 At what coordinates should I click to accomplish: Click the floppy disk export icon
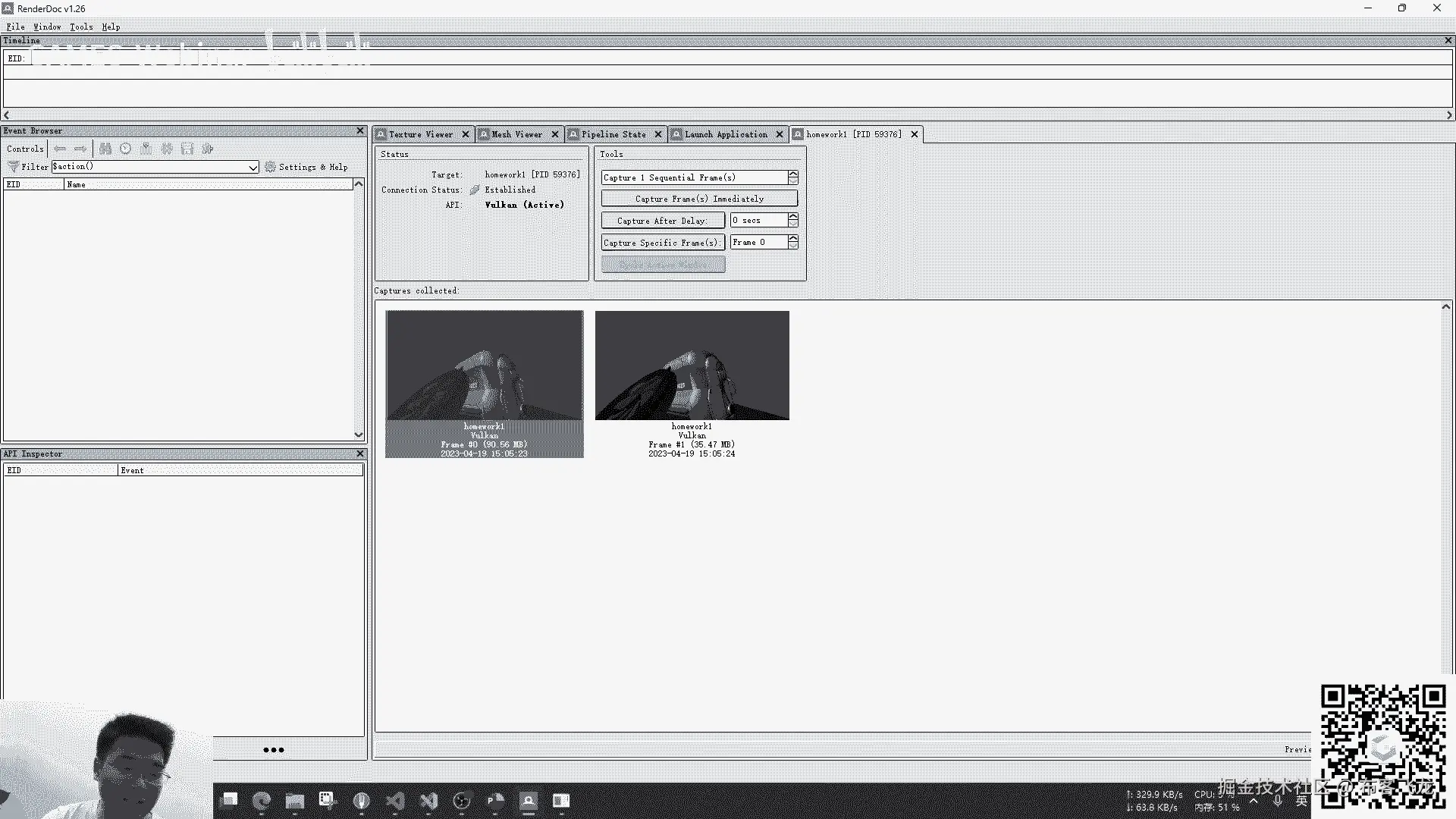click(187, 149)
